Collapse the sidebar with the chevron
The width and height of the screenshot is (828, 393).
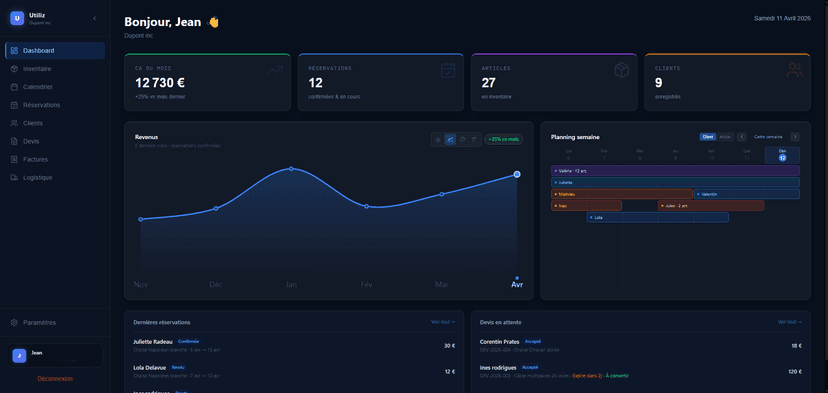pyautogui.click(x=95, y=18)
